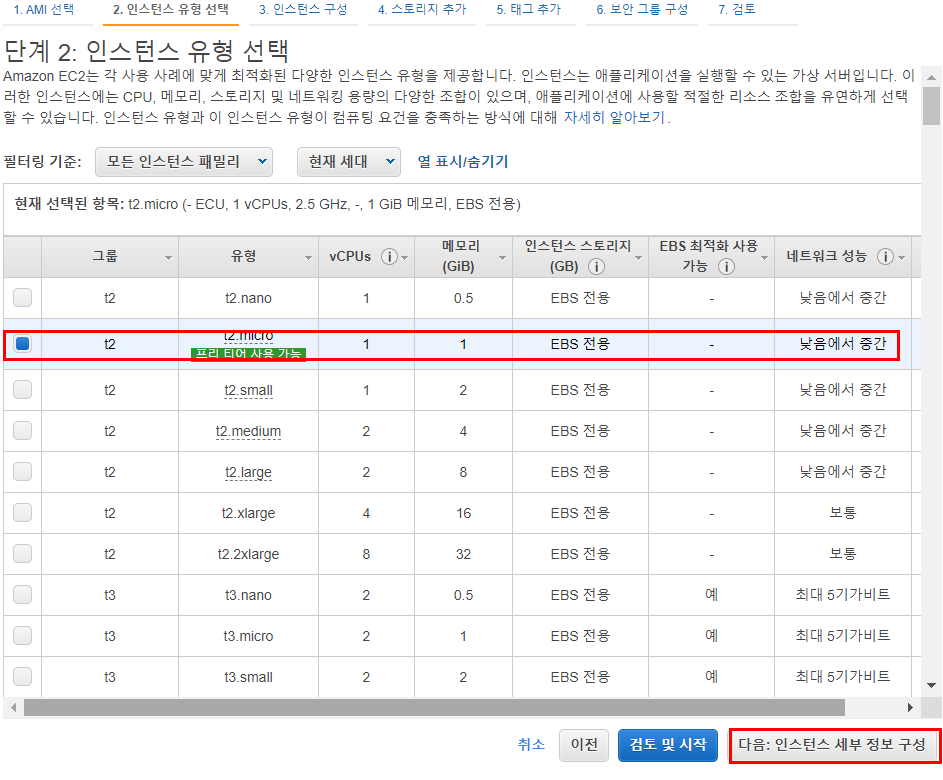Screen dimensions: 943x780
Task: Click t3.nano's 최대 5기가비트 network cell
Action: tap(843, 595)
